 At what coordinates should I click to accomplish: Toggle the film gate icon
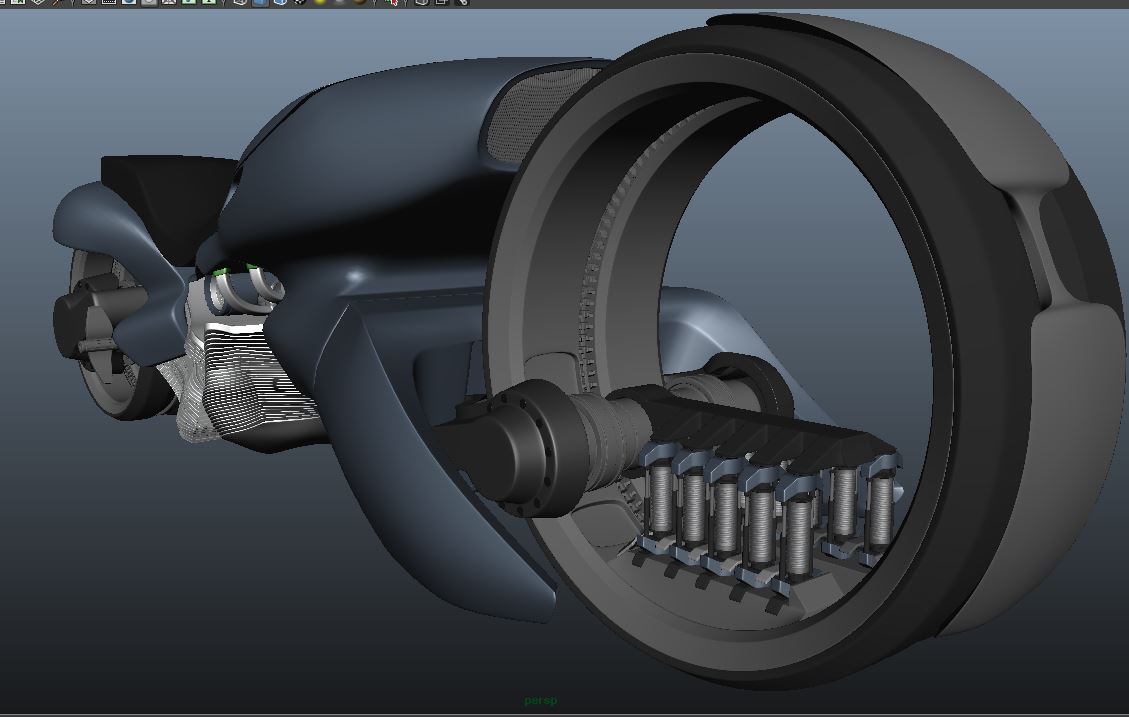pyautogui.click(x=108, y=1)
